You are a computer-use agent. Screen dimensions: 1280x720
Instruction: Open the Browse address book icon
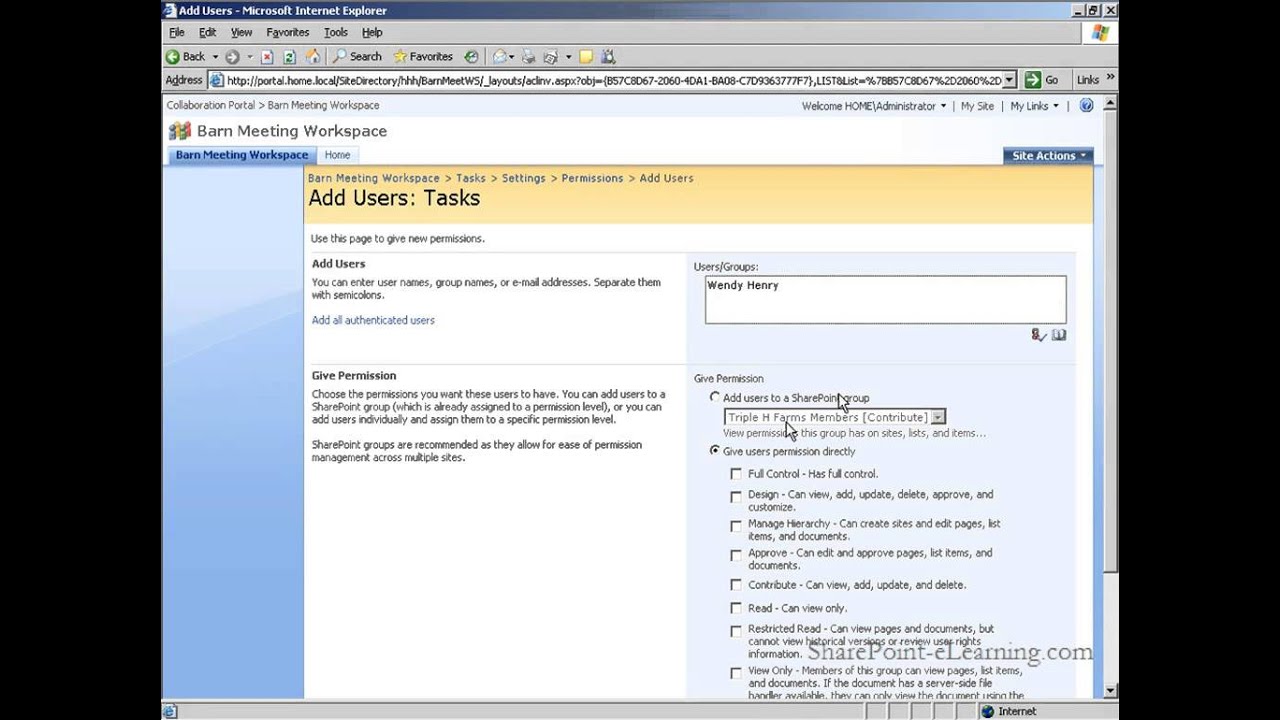click(x=1059, y=335)
